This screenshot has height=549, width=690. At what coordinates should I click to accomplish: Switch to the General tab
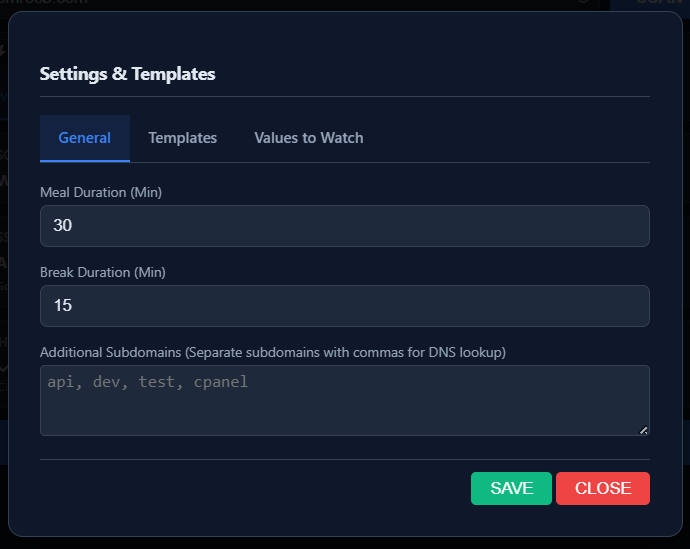coord(85,138)
